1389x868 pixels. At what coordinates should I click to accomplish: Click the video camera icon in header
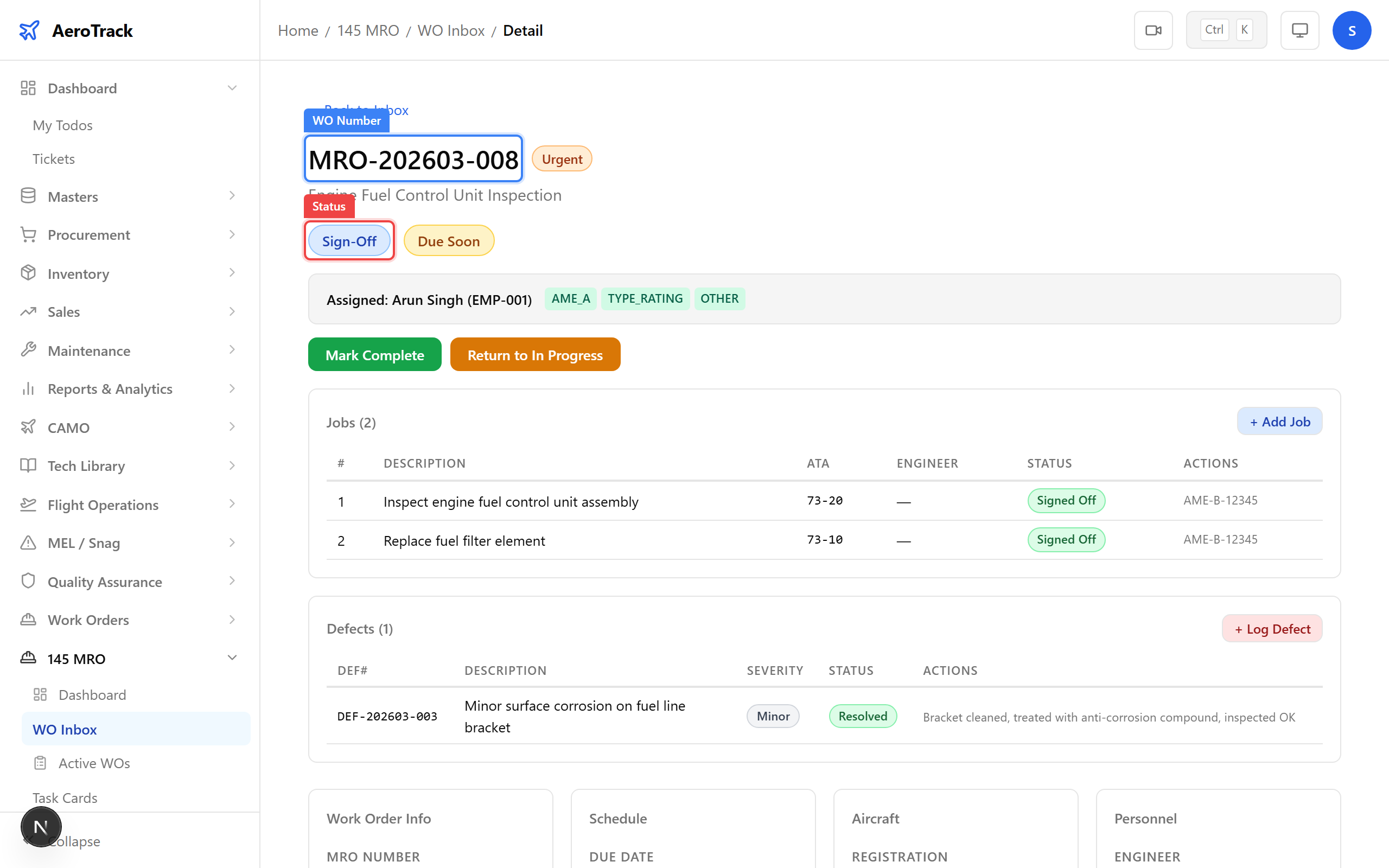click(x=1153, y=30)
